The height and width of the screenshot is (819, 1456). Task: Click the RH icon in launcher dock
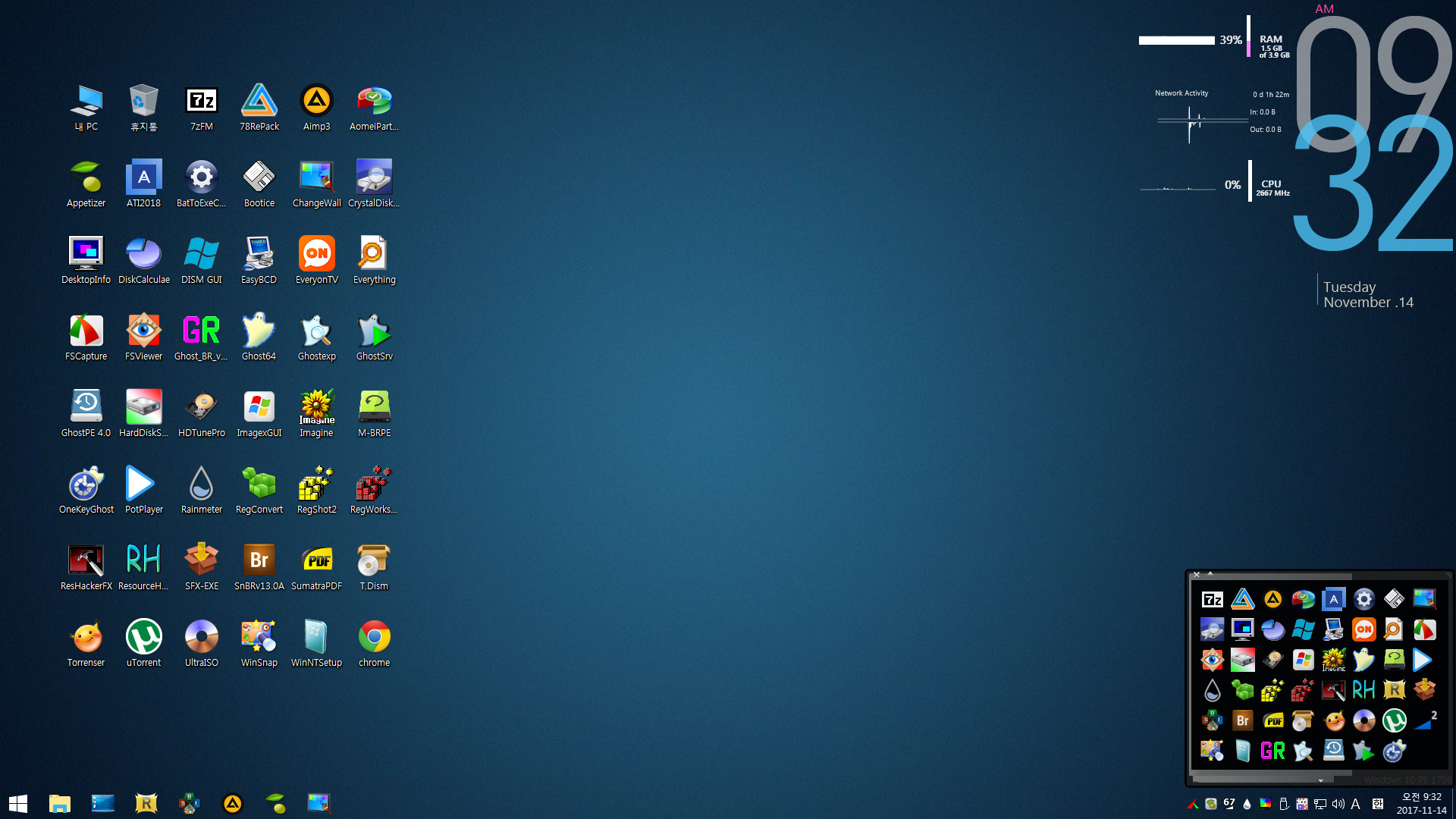[x=1364, y=689]
